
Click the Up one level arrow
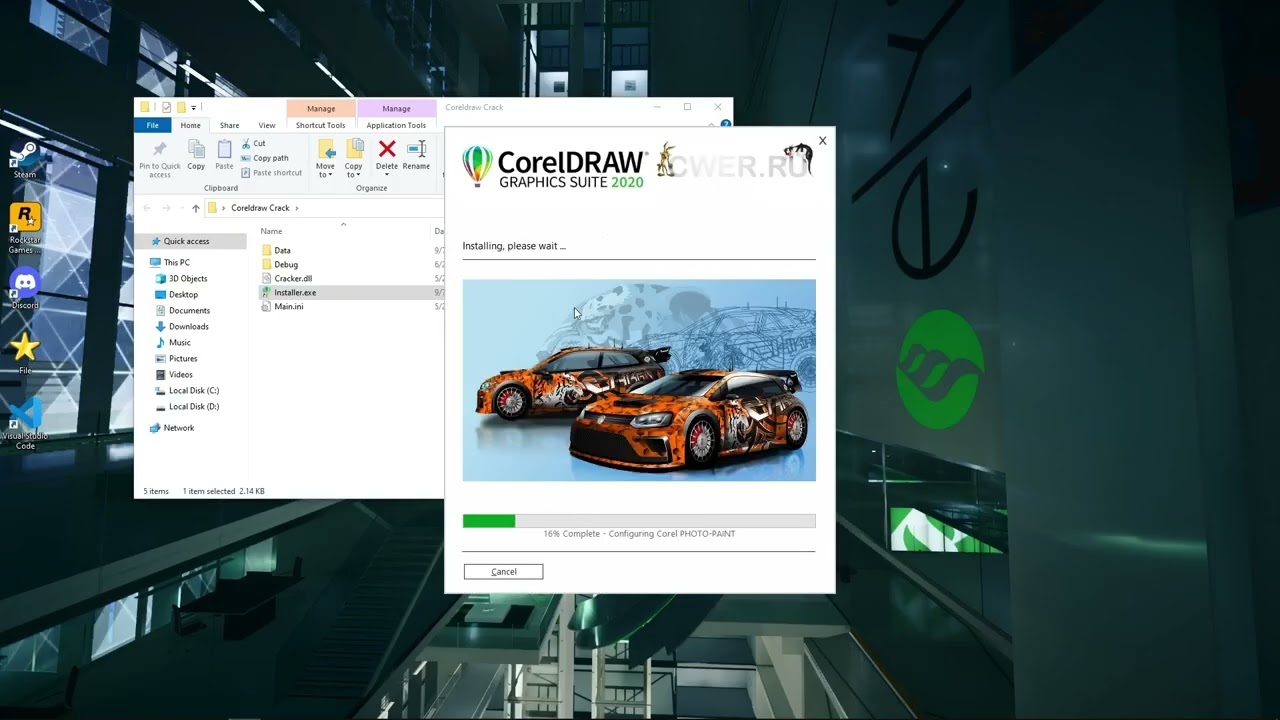(196, 208)
